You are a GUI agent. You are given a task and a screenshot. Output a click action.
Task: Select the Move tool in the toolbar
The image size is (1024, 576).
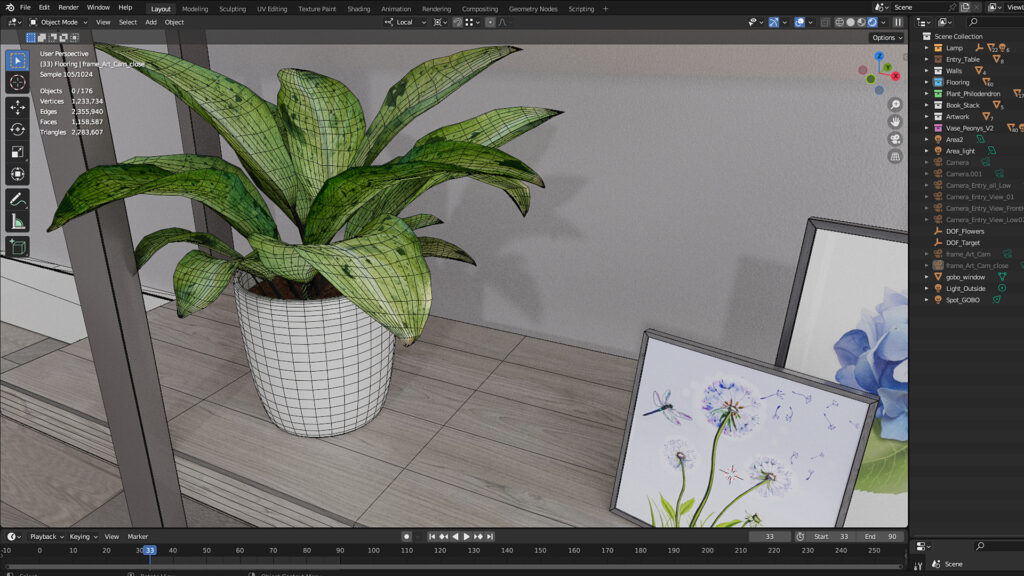[17, 106]
